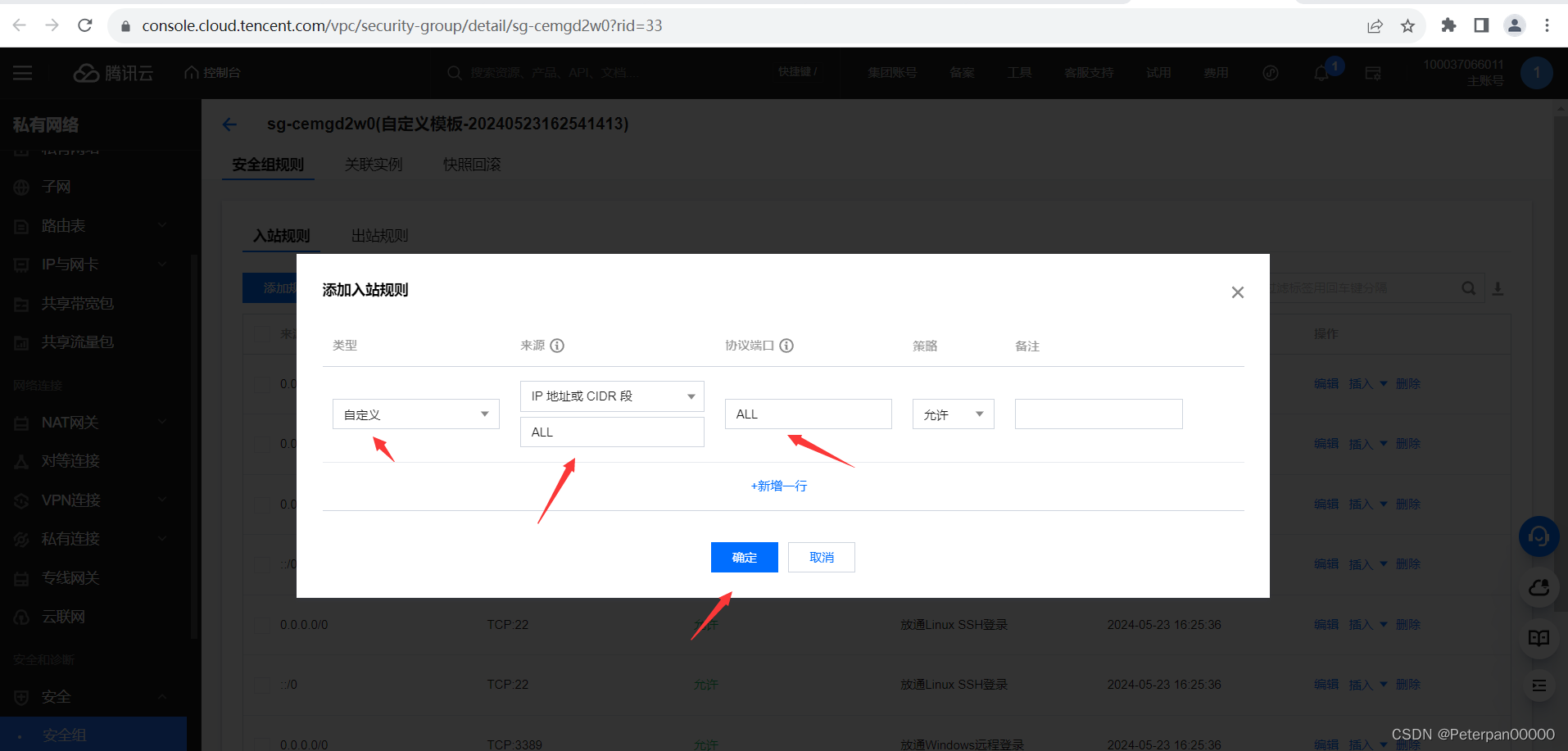
Task: Open 集团账号 in the top menu
Action: point(892,73)
